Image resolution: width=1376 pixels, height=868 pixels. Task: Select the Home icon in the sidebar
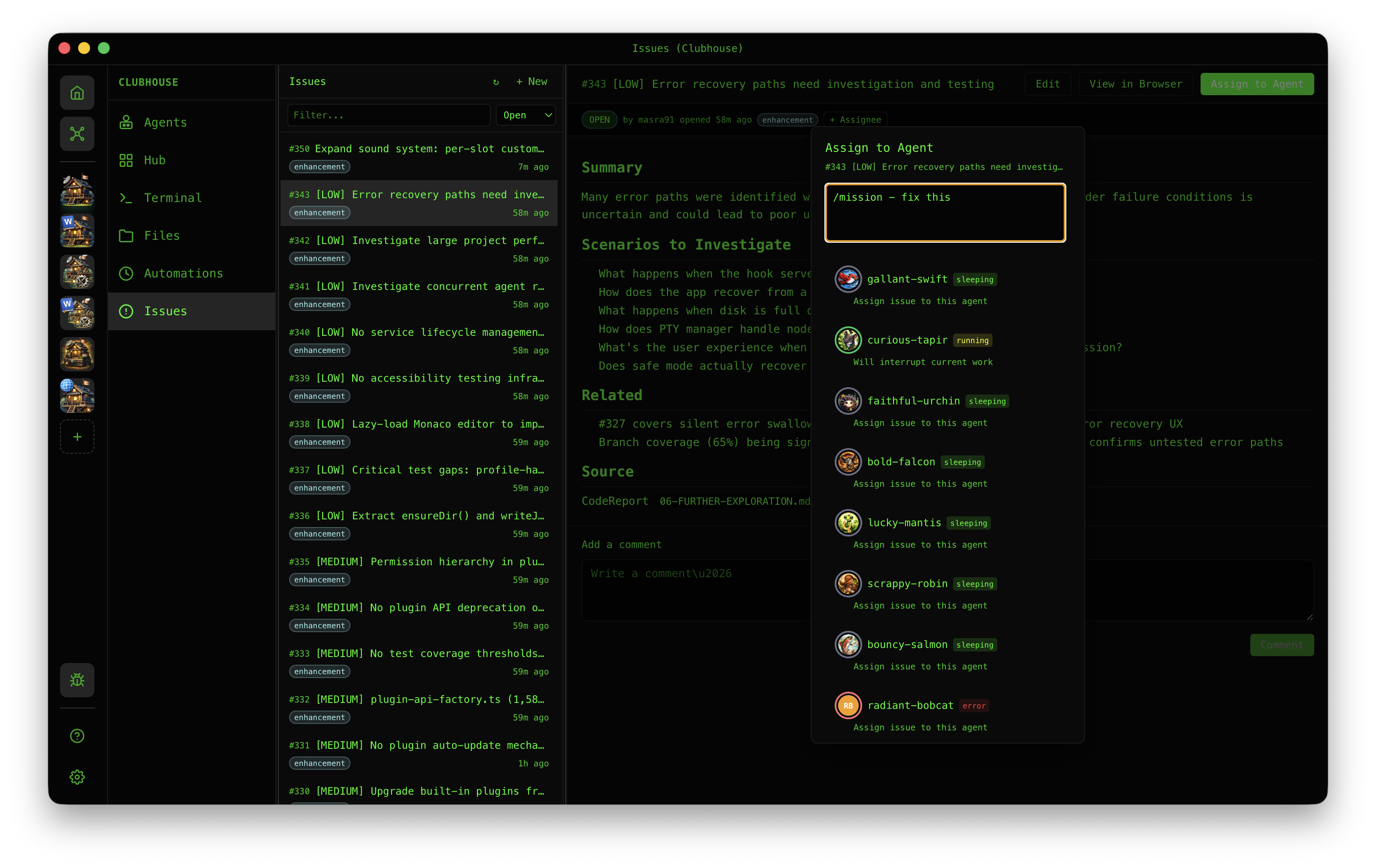(77, 92)
